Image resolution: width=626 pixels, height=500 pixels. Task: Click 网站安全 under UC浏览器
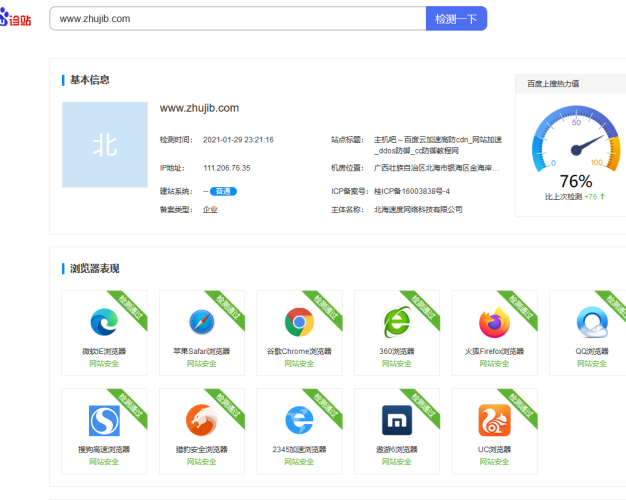(495, 462)
